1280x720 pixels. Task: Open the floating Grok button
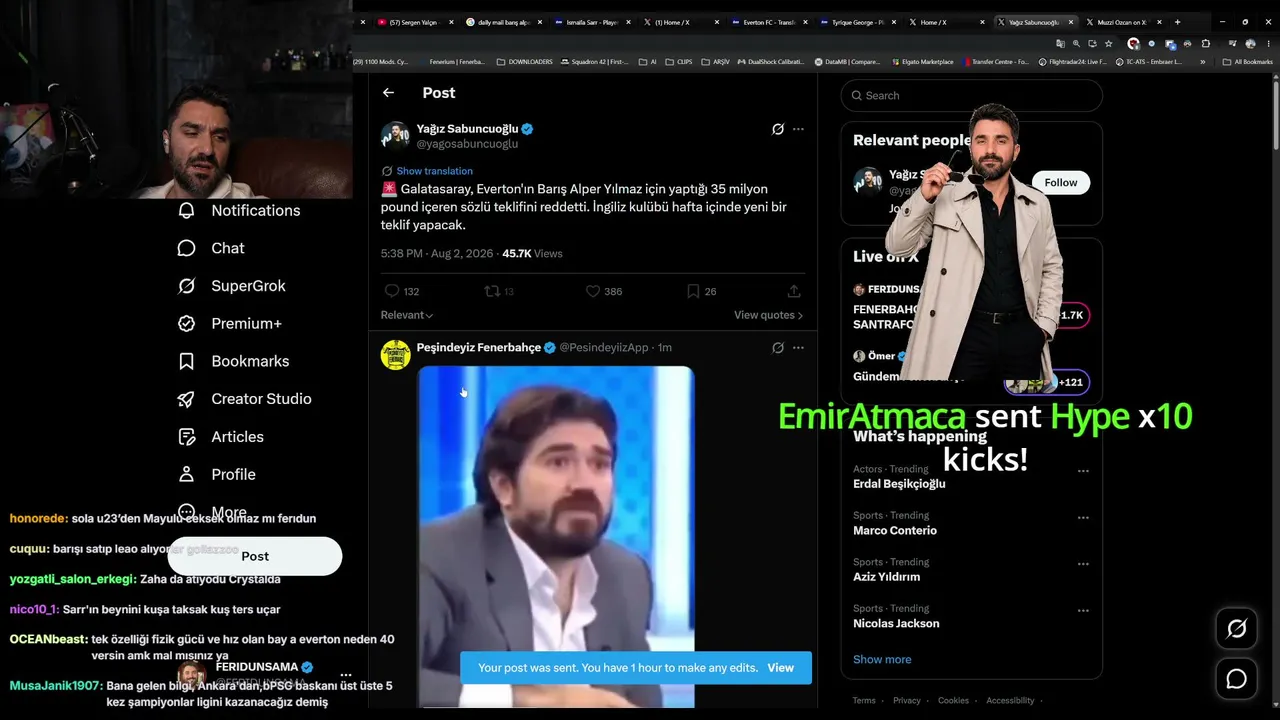[x=1237, y=629]
